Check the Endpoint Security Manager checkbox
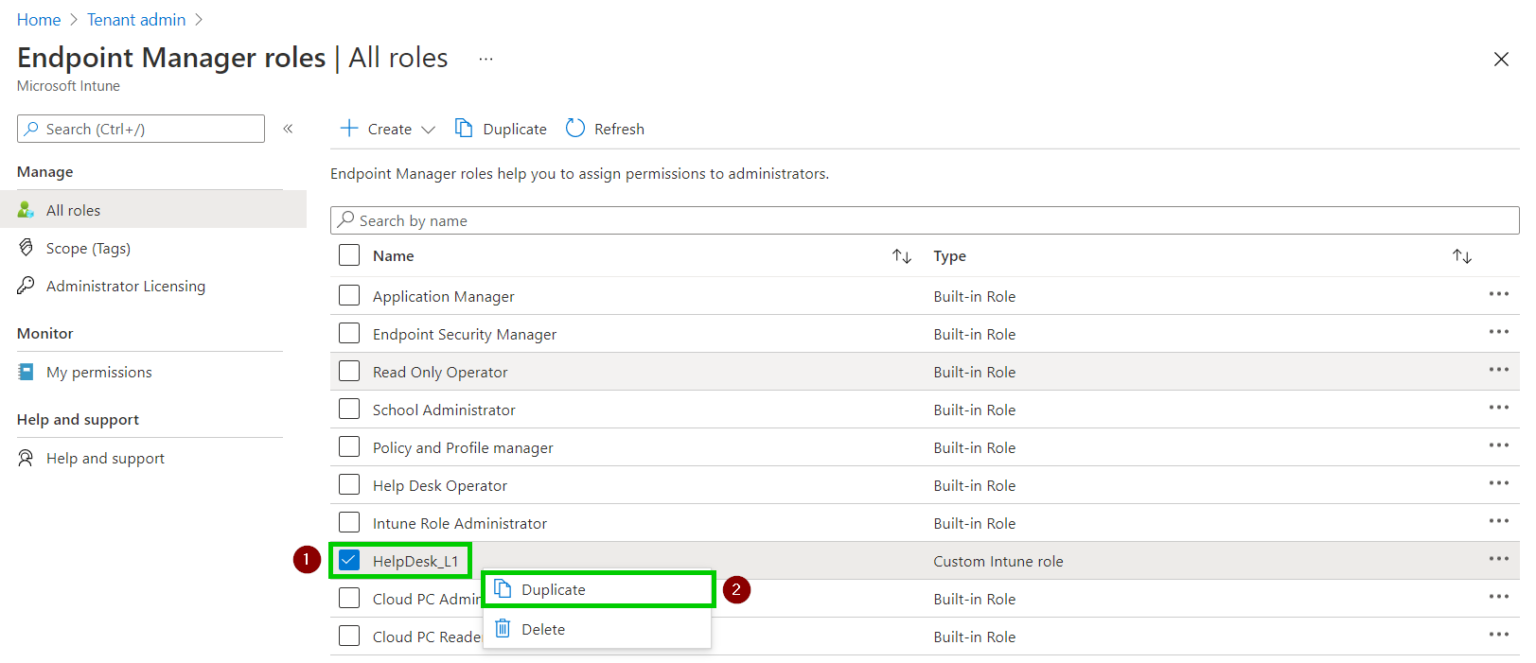This screenshot has width=1536, height=663. pos(349,334)
